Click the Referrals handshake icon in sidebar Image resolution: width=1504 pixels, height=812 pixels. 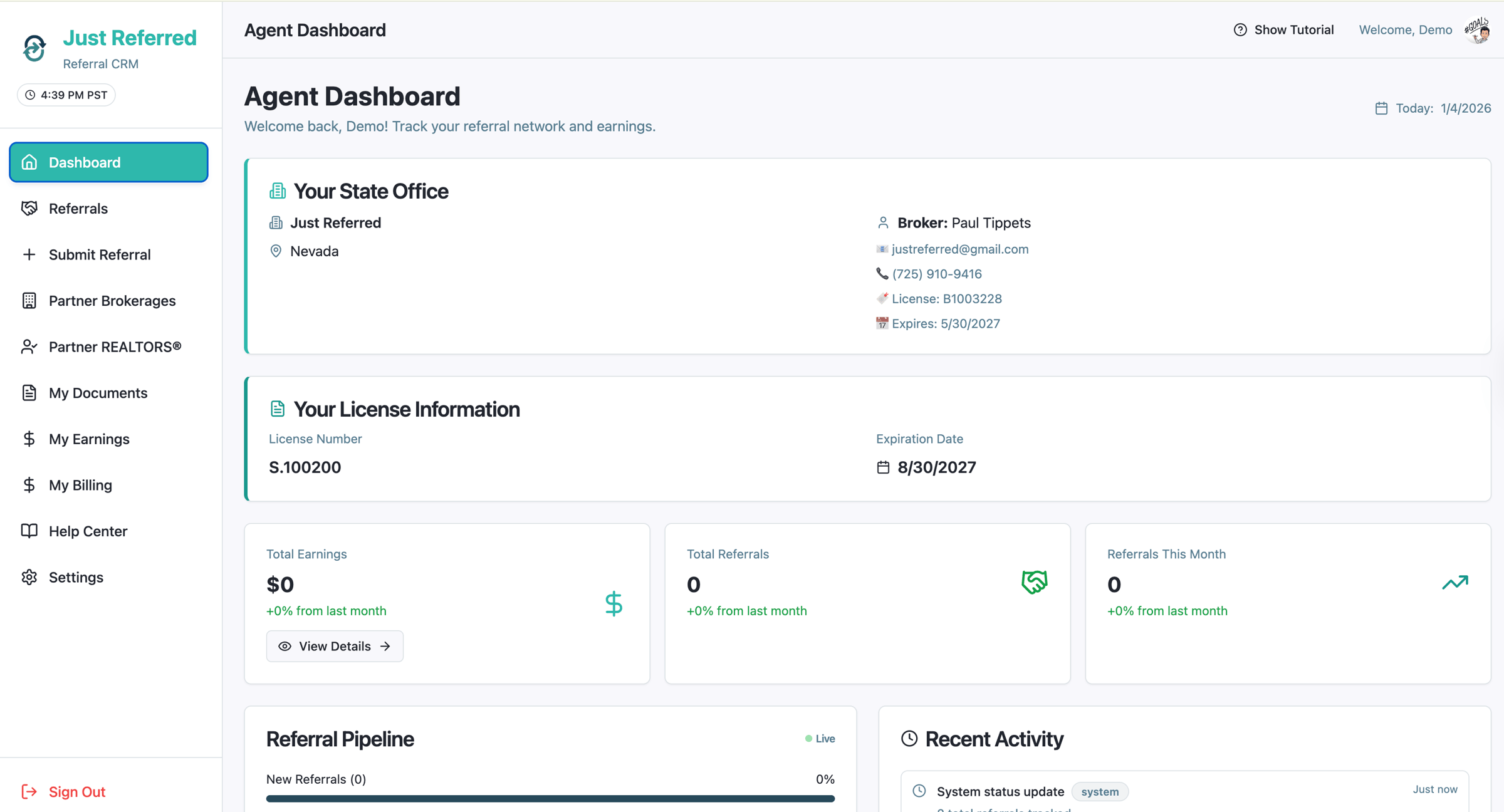pyautogui.click(x=29, y=208)
